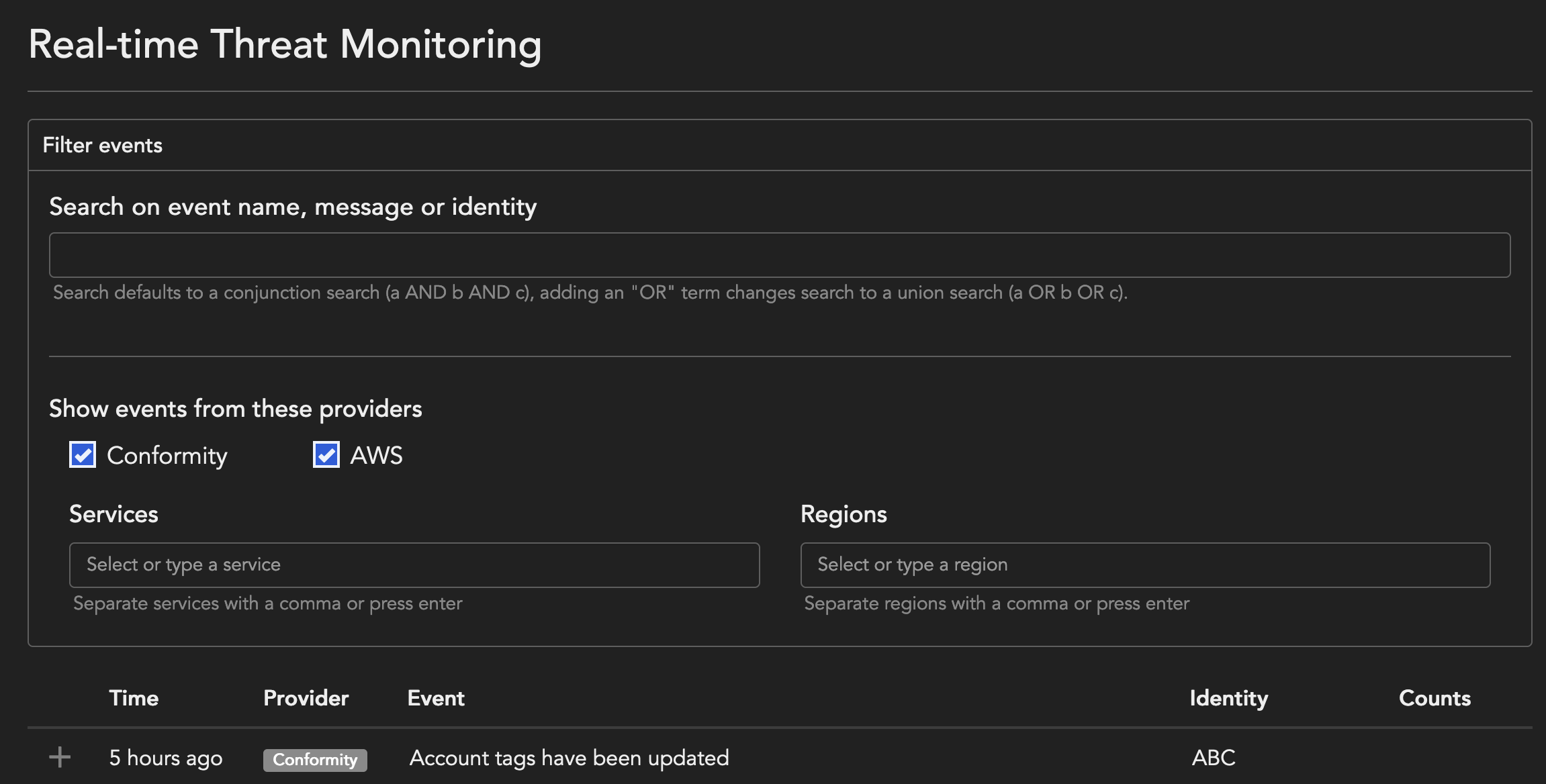The width and height of the screenshot is (1546, 784).
Task: Click the Provider column header
Action: coord(306,698)
